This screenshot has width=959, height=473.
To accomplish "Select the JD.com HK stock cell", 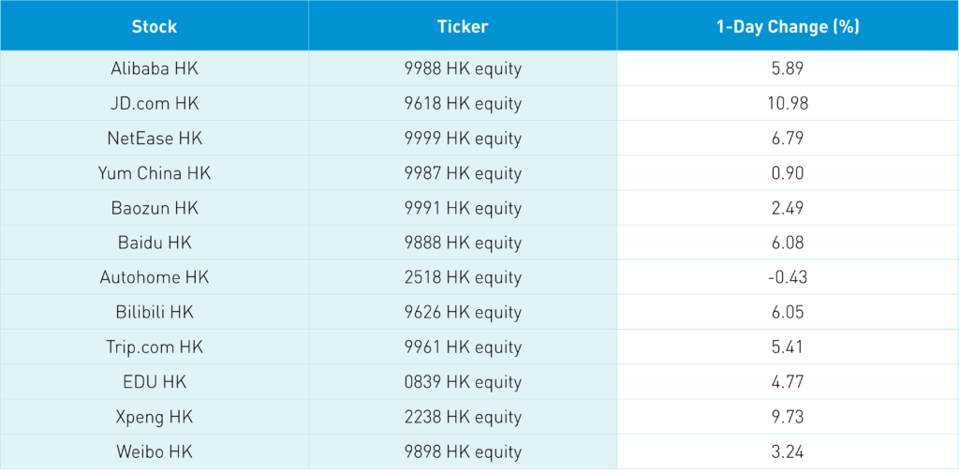I will coord(154,104).
